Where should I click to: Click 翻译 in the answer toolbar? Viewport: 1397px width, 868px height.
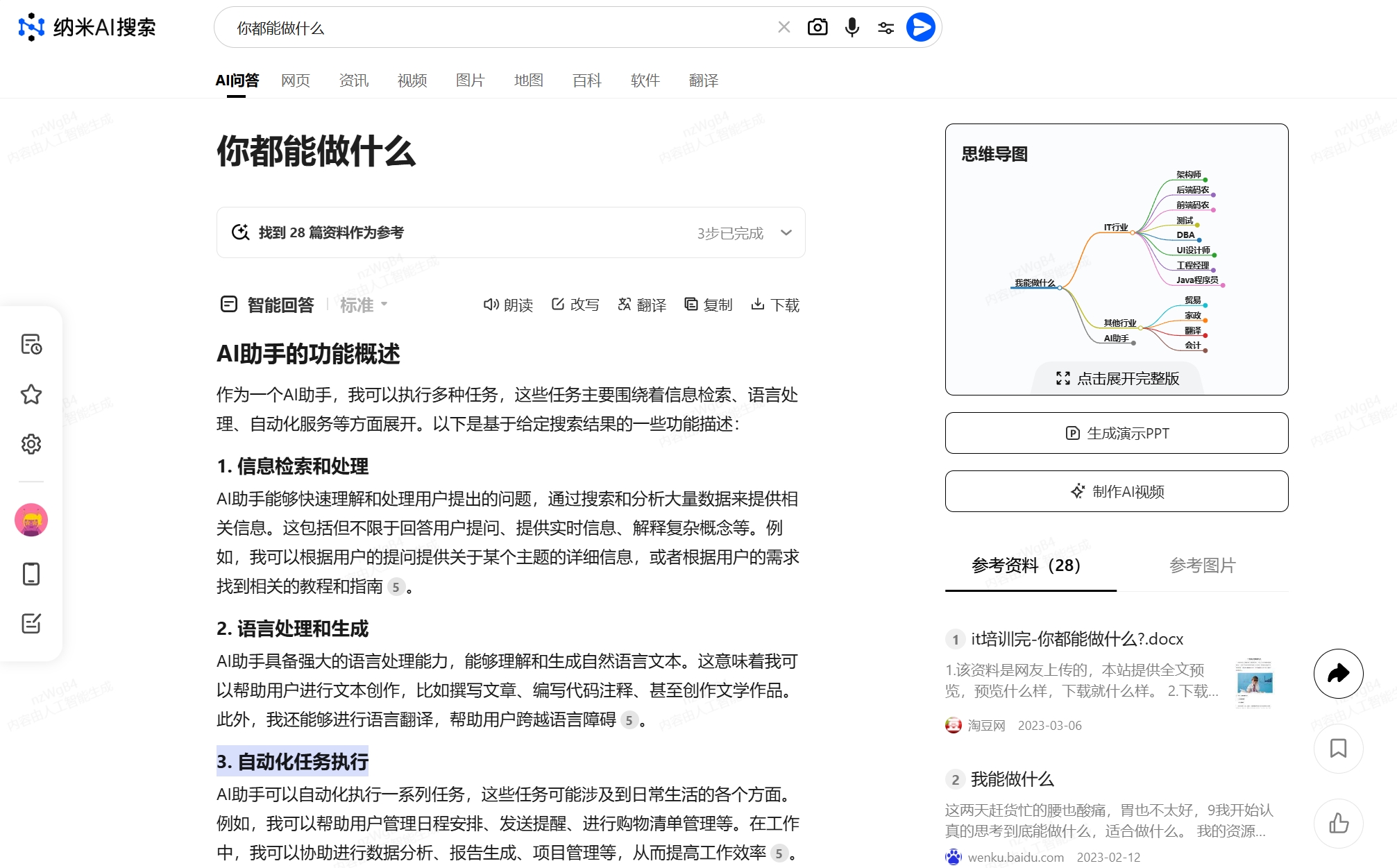point(642,305)
